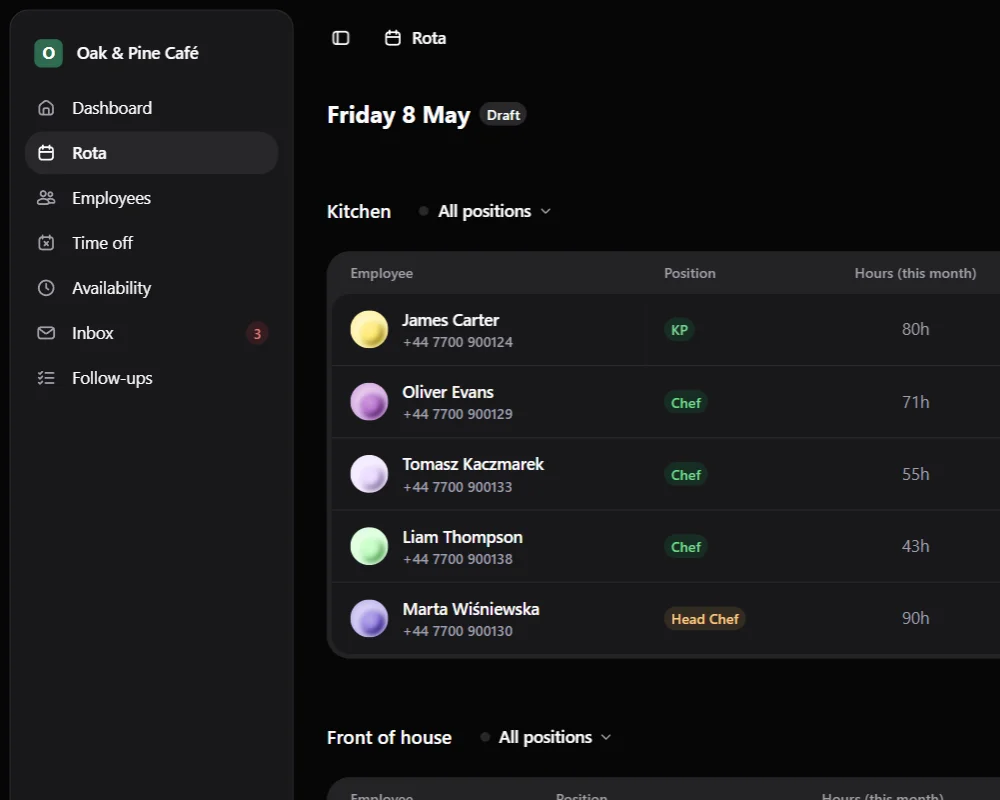Click the Front of house heading

[x=389, y=737]
